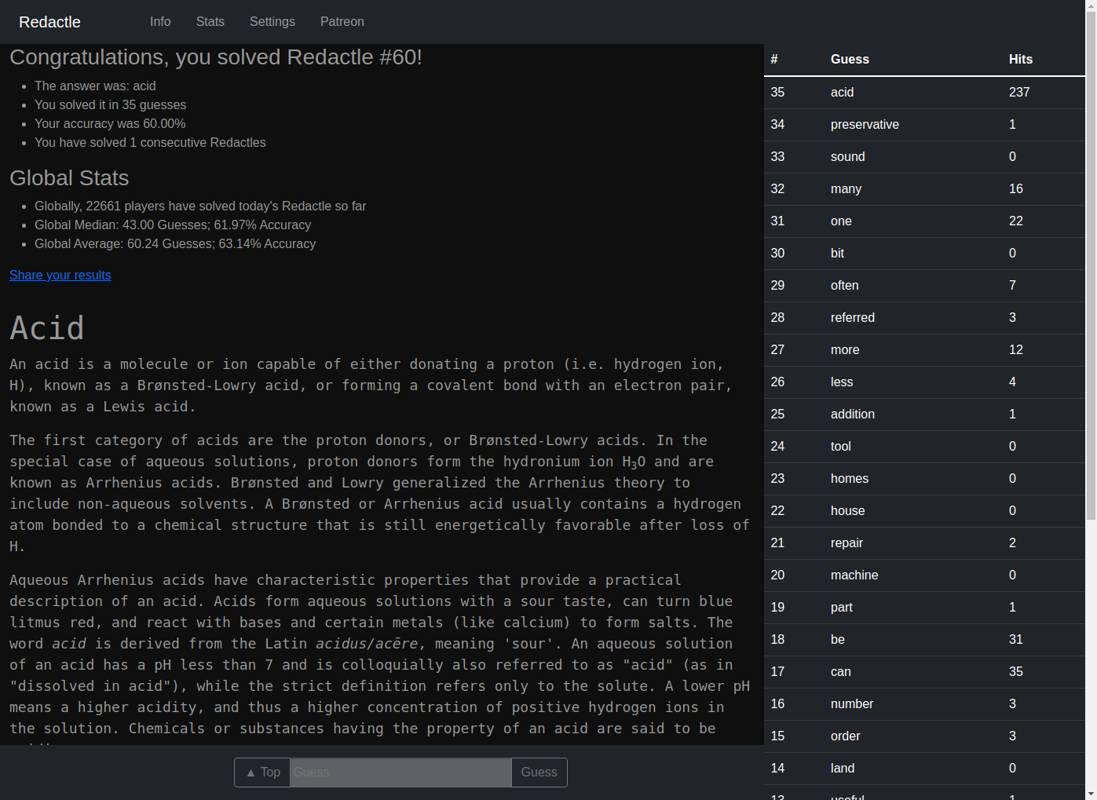Click the guess 'preservative' row

(x=864, y=124)
